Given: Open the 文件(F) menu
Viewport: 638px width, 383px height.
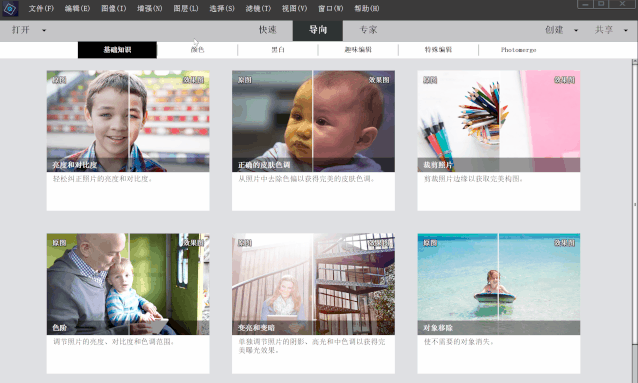Looking at the screenshot, I should 41,8.
